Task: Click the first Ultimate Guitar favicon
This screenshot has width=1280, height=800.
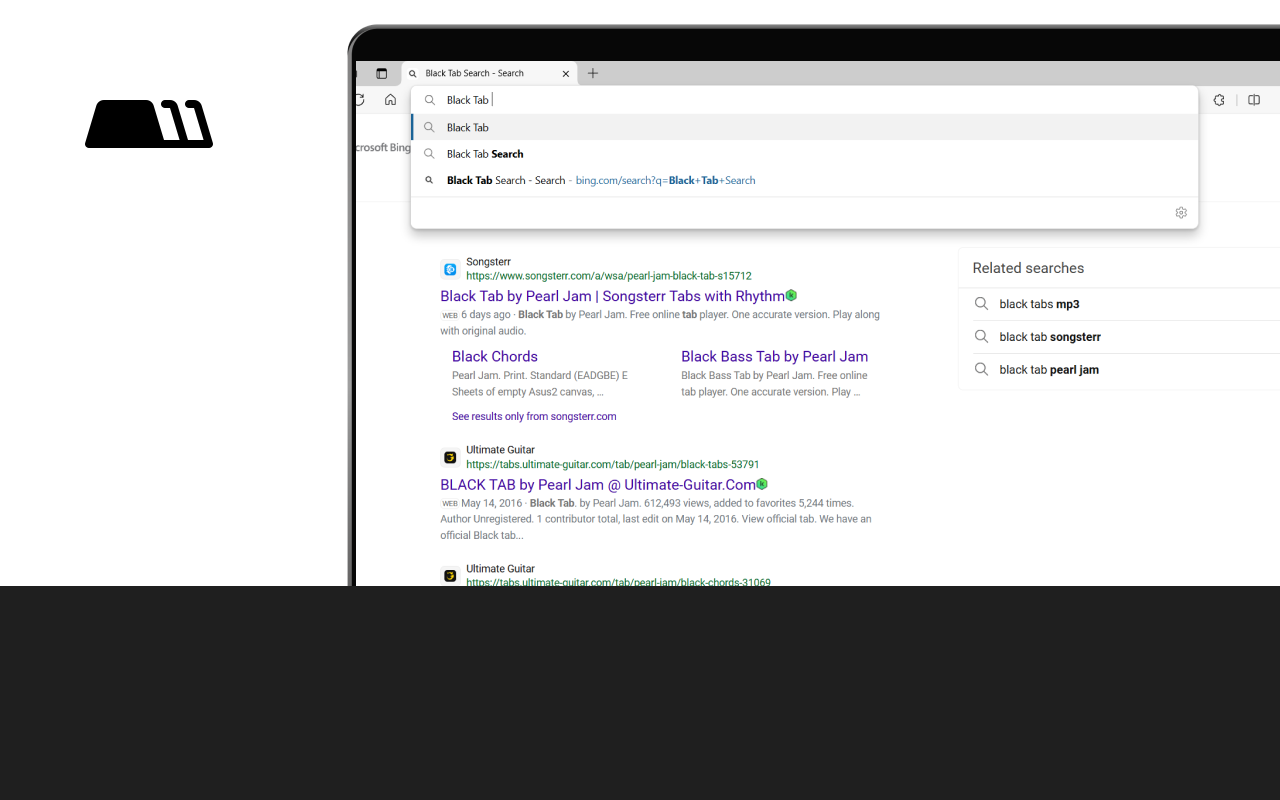Action: pos(450,457)
